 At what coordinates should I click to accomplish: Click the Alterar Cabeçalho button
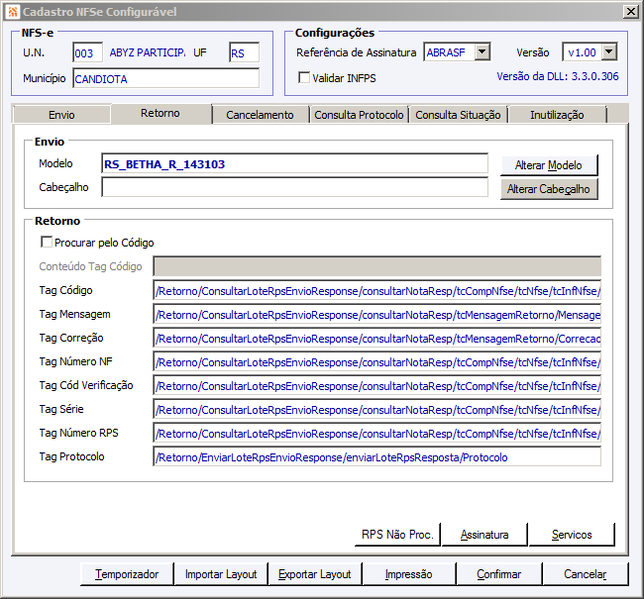point(549,189)
